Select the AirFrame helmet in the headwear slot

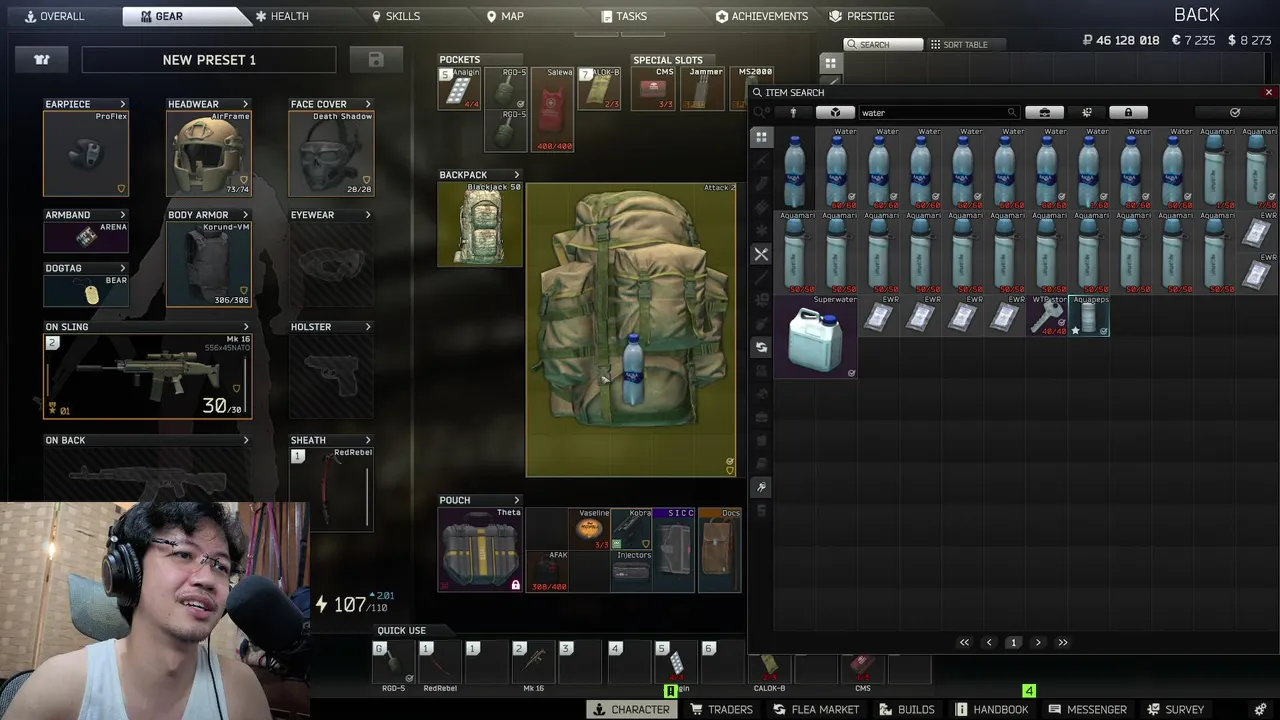209,153
